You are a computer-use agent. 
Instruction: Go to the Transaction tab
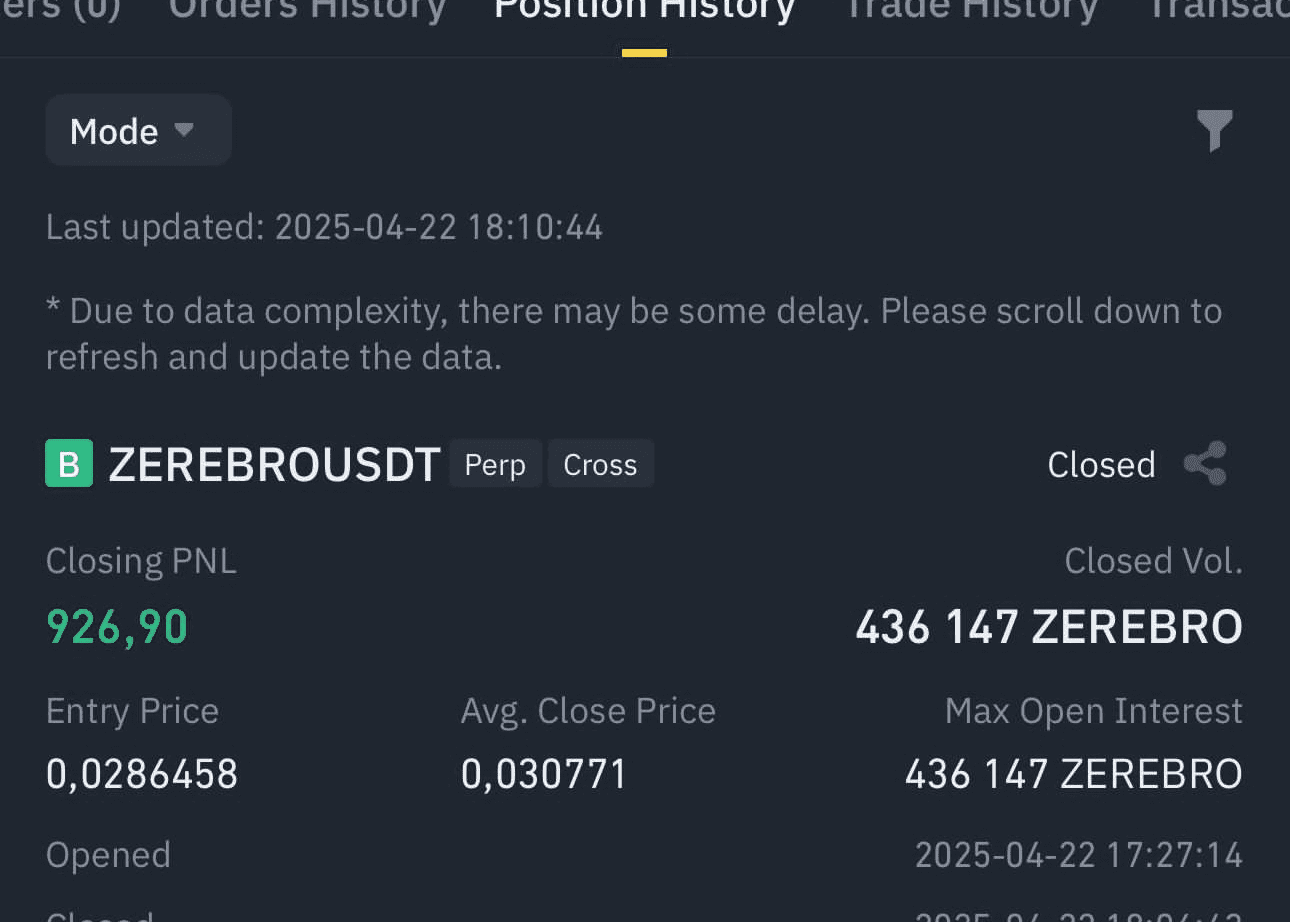click(x=1217, y=9)
